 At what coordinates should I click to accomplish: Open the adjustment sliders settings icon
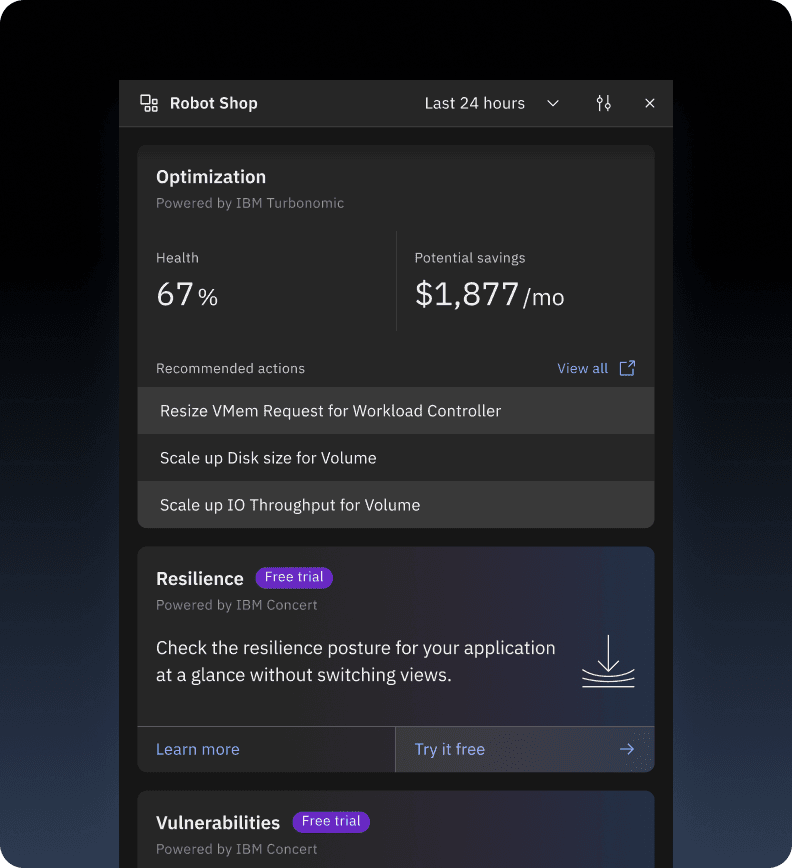click(603, 103)
